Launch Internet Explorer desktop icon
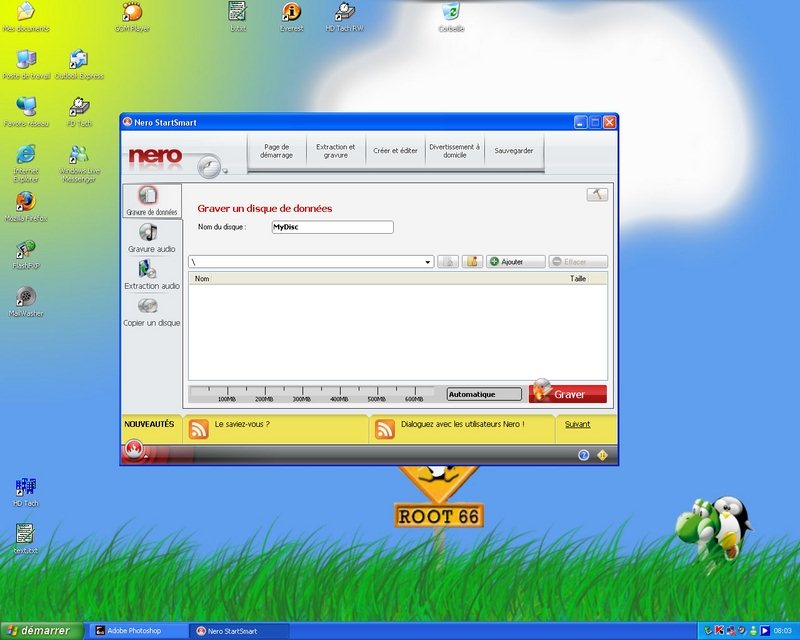Viewport: 800px width, 640px height. (x=26, y=163)
